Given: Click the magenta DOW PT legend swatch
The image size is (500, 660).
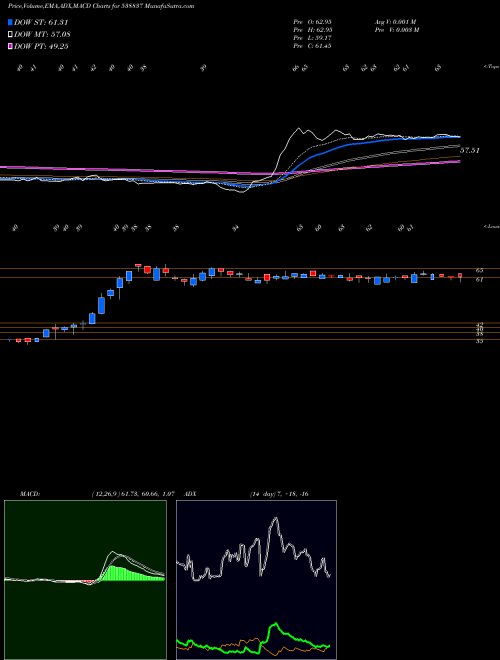Looking at the screenshot, I should tap(11, 46).
